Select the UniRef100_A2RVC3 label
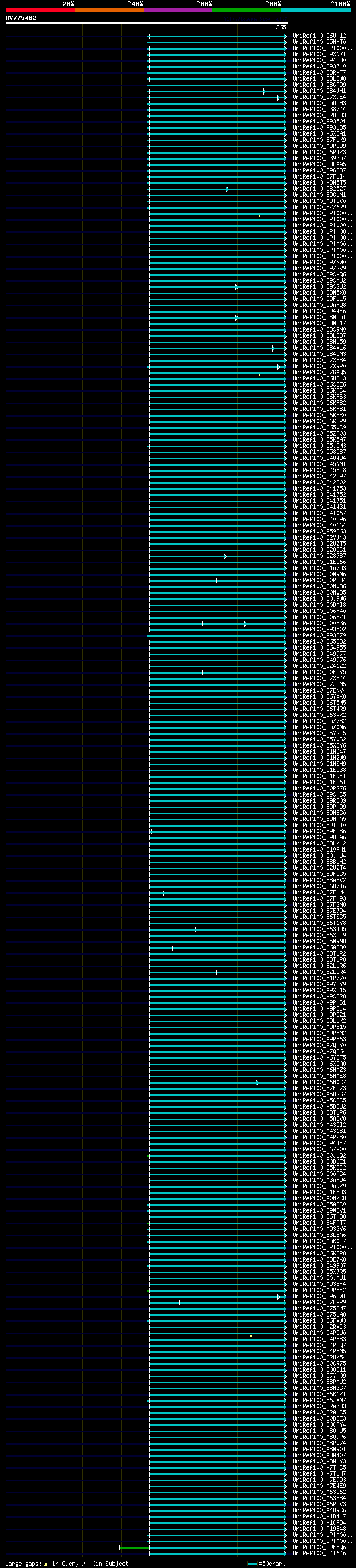356x1568 pixels. (x=319, y=1327)
